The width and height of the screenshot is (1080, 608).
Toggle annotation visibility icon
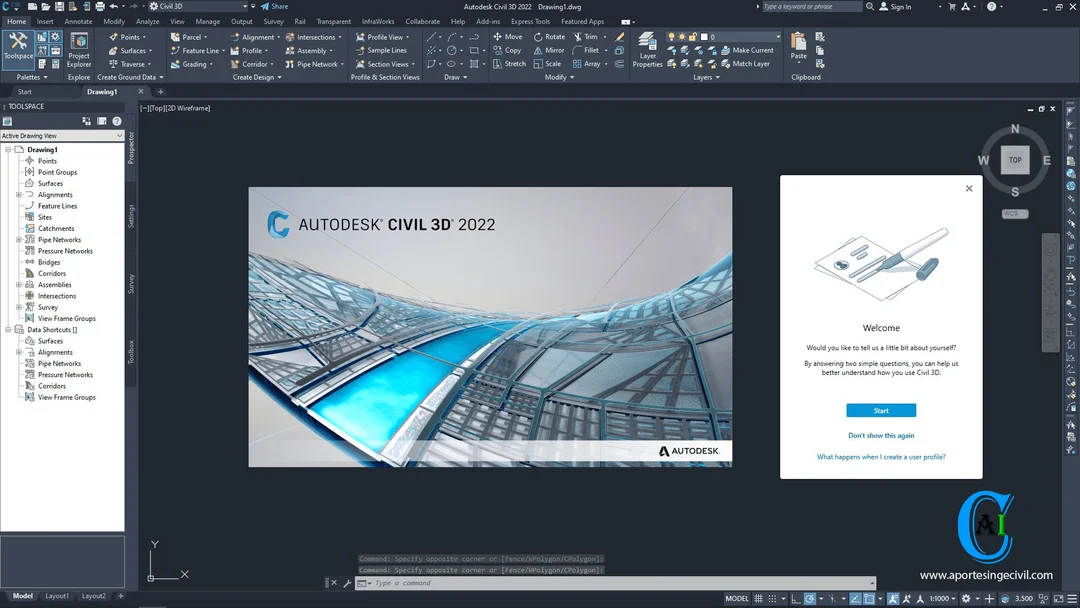[893, 598]
